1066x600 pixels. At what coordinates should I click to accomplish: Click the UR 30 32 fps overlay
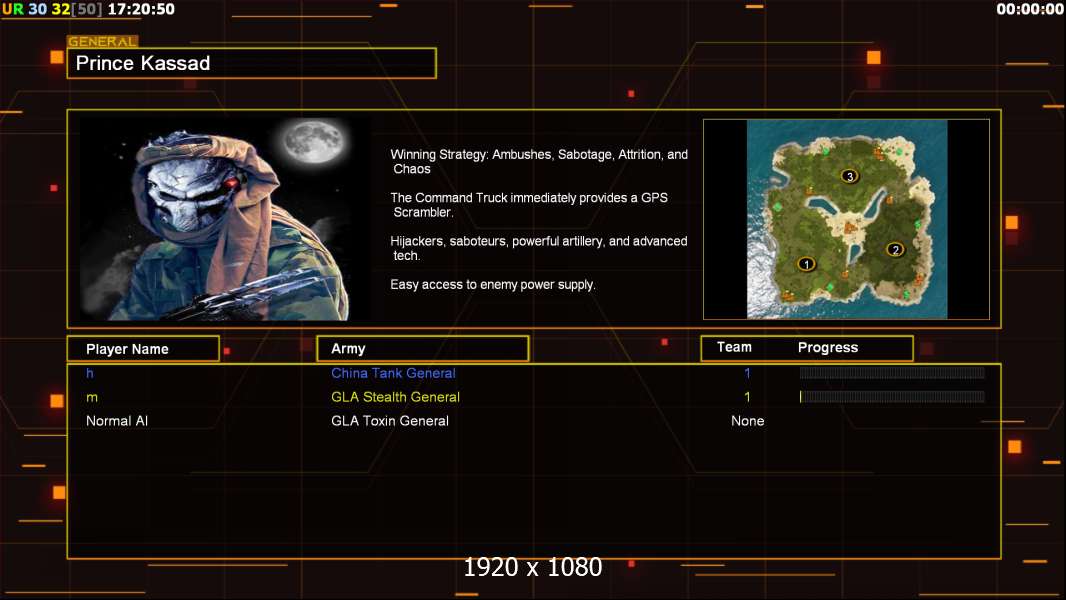pos(52,9)
